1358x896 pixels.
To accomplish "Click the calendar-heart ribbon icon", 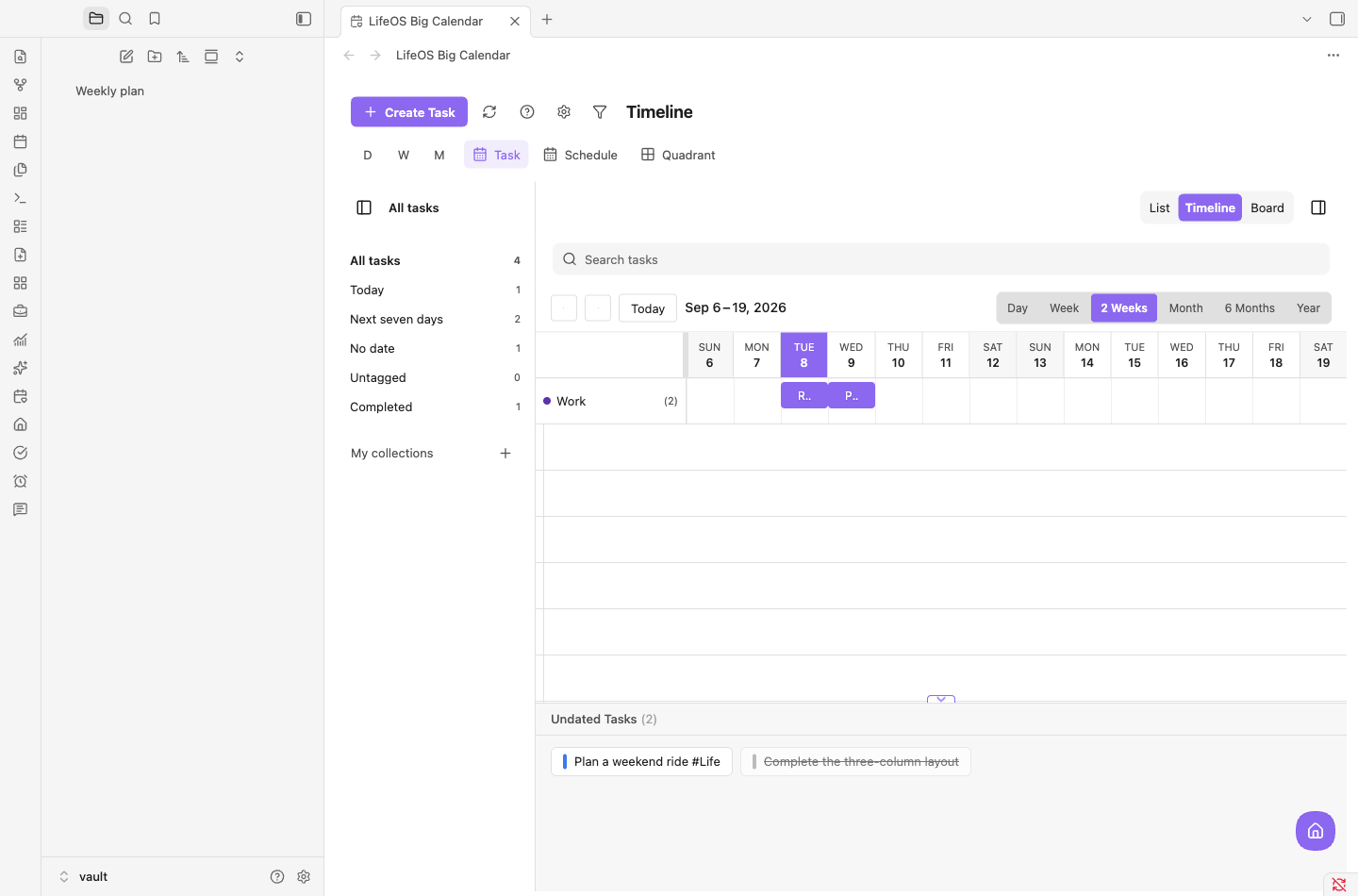I will coord(20,396).
